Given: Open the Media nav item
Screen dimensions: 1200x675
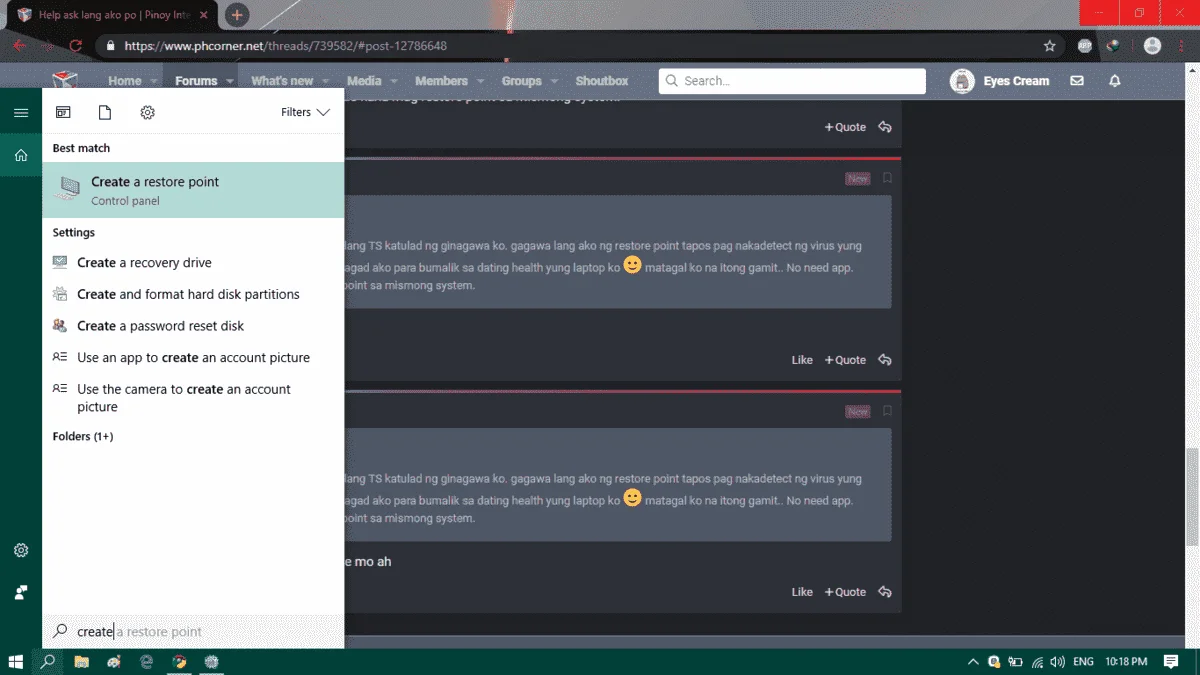Looking at the screenshot, I should (364, 81).
